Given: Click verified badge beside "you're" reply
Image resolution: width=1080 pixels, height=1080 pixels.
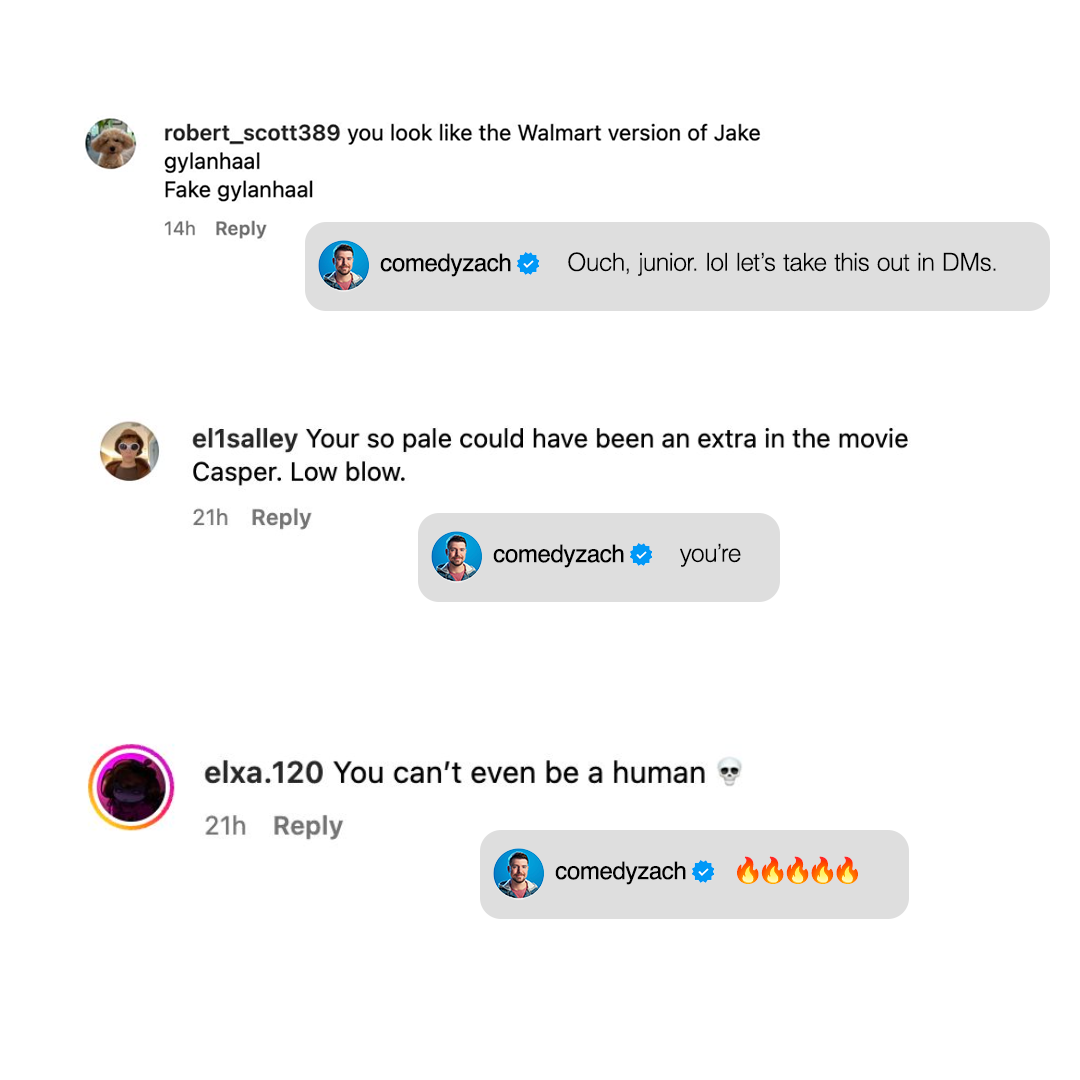Looking at the screenshot, I should [x=641, y=554].
